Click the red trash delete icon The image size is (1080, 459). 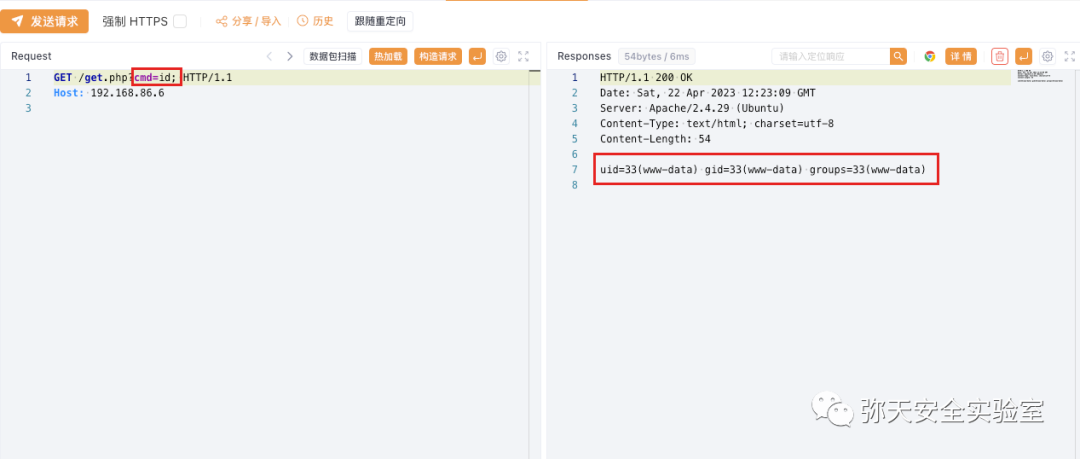1000,57
